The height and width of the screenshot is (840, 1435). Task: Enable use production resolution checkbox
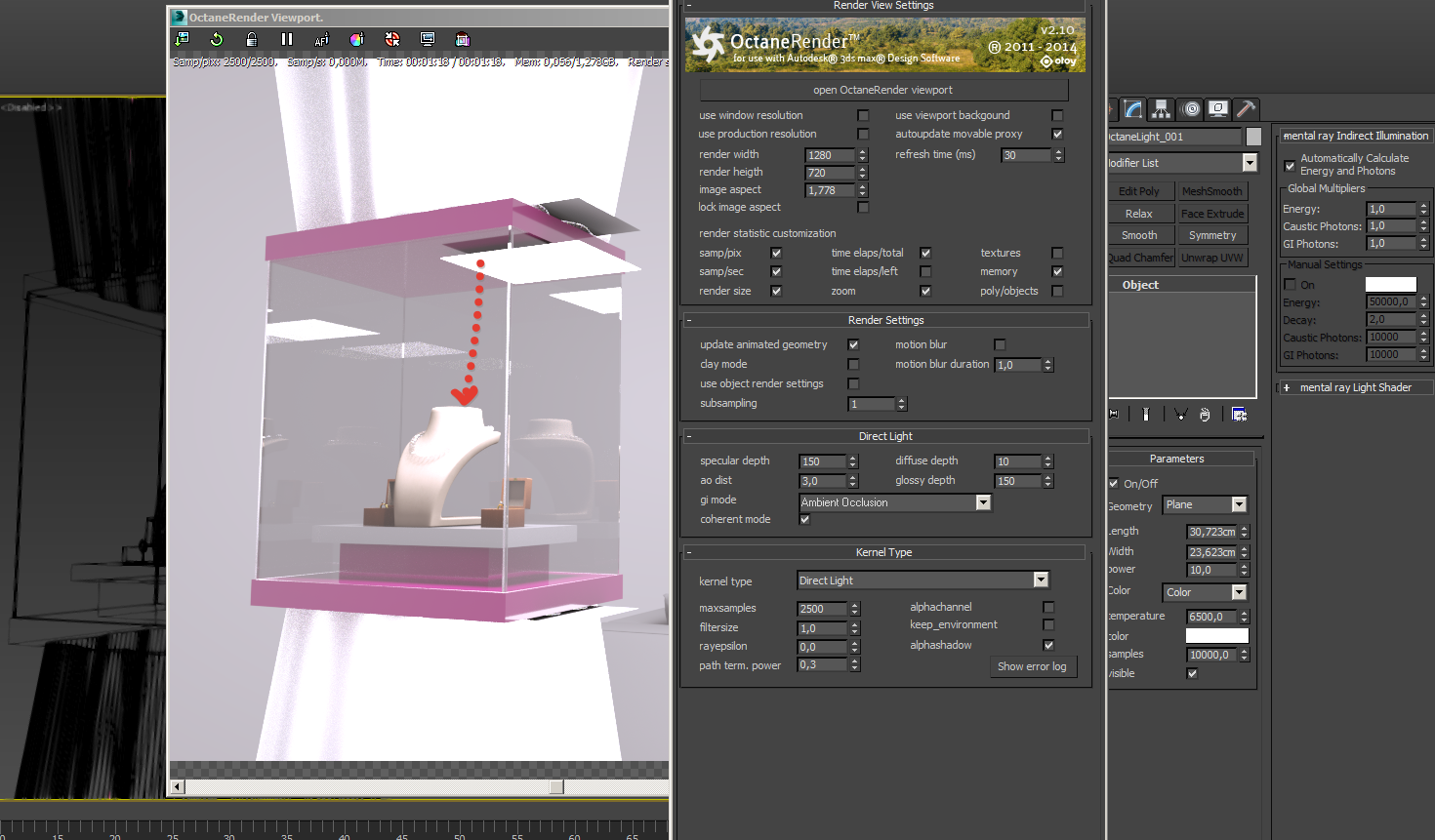click(863, 134)
